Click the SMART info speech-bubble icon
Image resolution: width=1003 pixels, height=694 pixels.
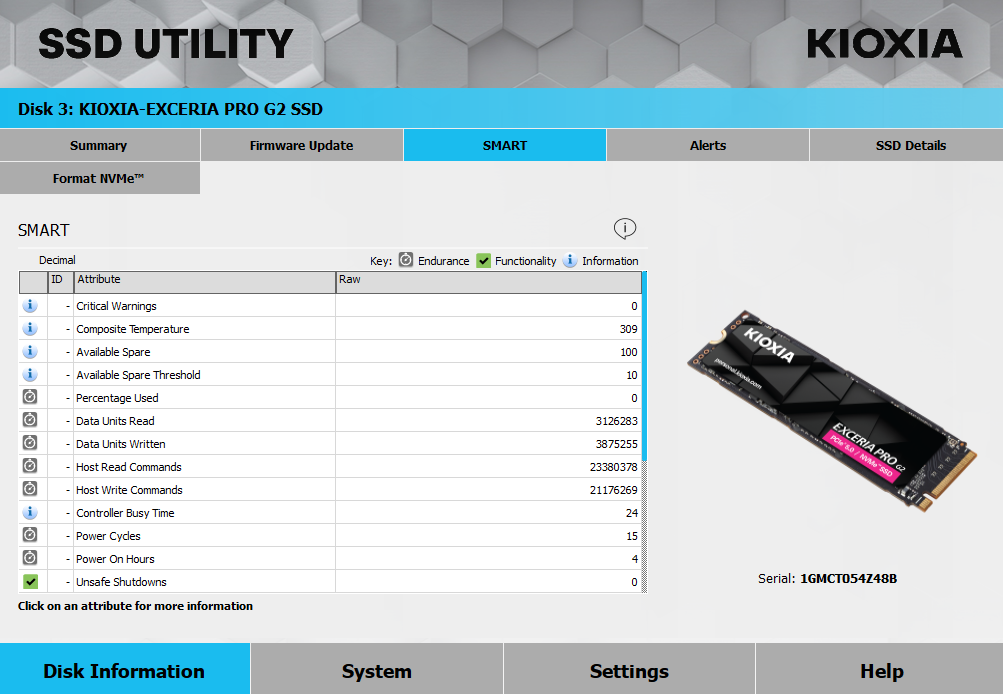pos(625,228)
